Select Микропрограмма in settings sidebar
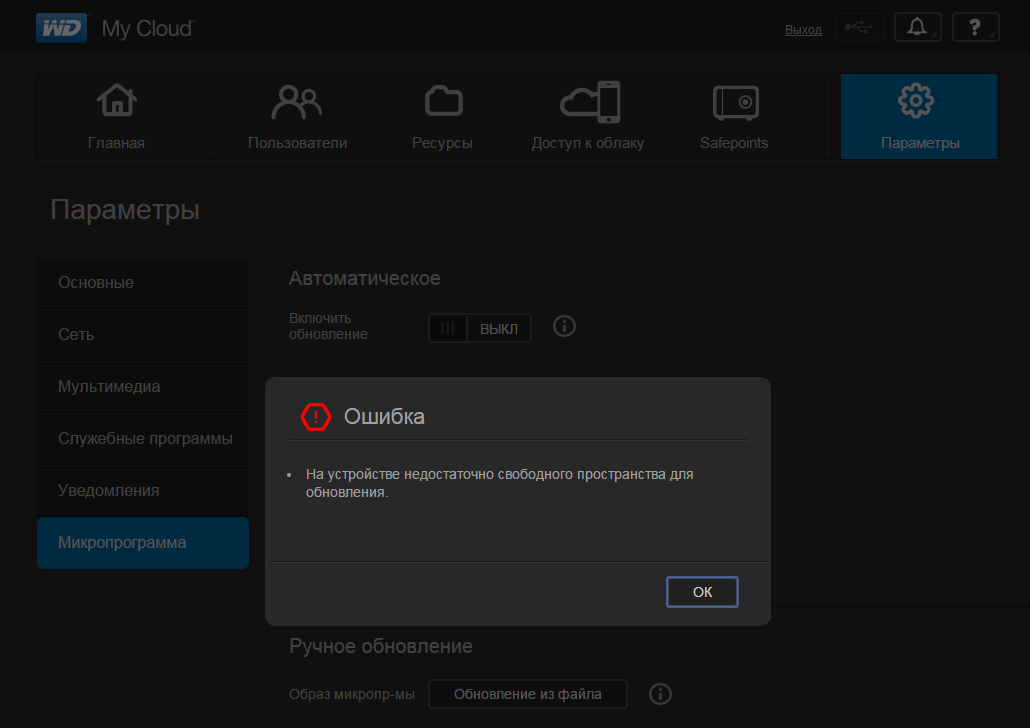The height and width of the screenshot is (728, 1030). click(143, 543)
